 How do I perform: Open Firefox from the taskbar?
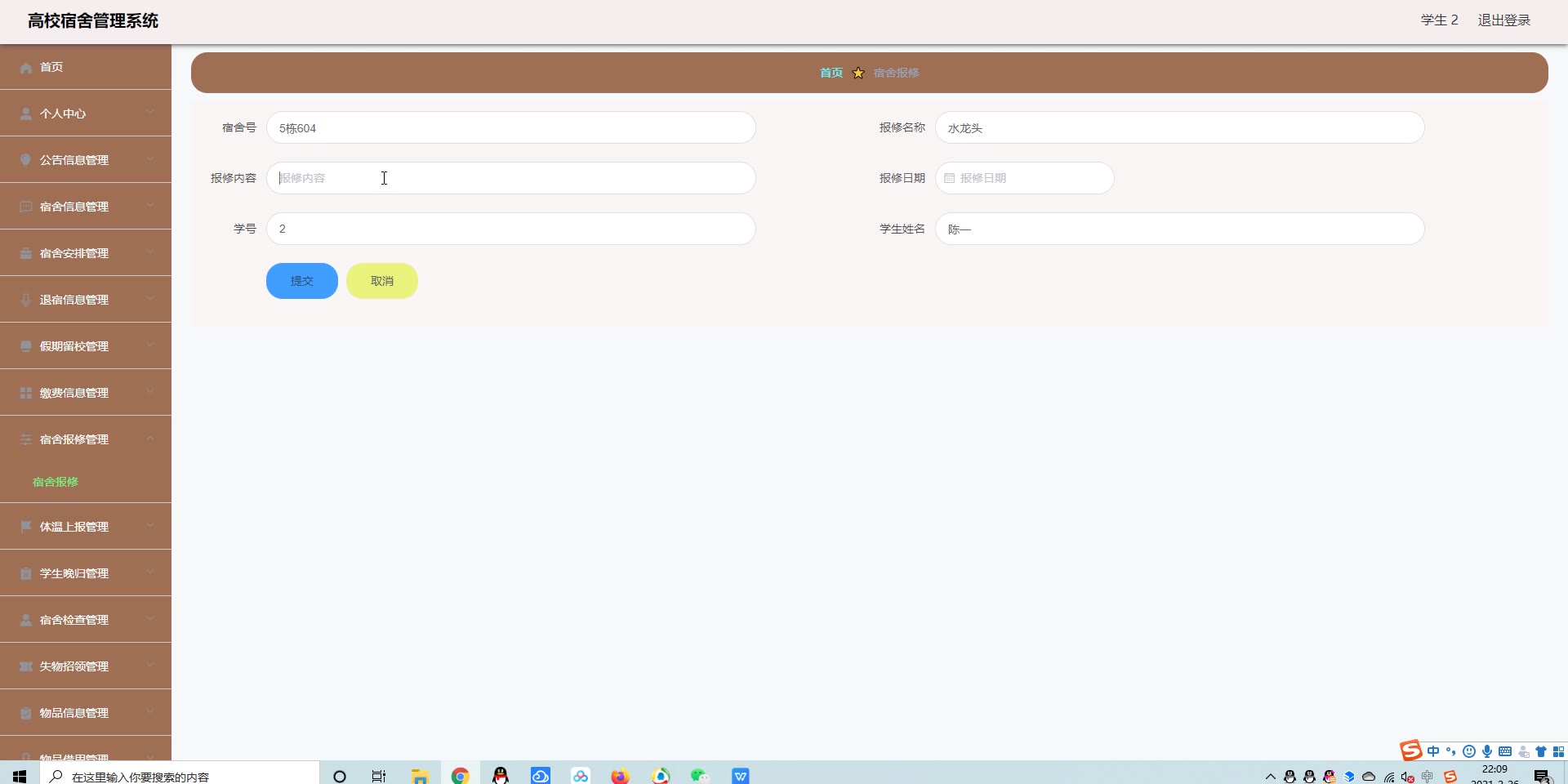click(x=621, y=776)
